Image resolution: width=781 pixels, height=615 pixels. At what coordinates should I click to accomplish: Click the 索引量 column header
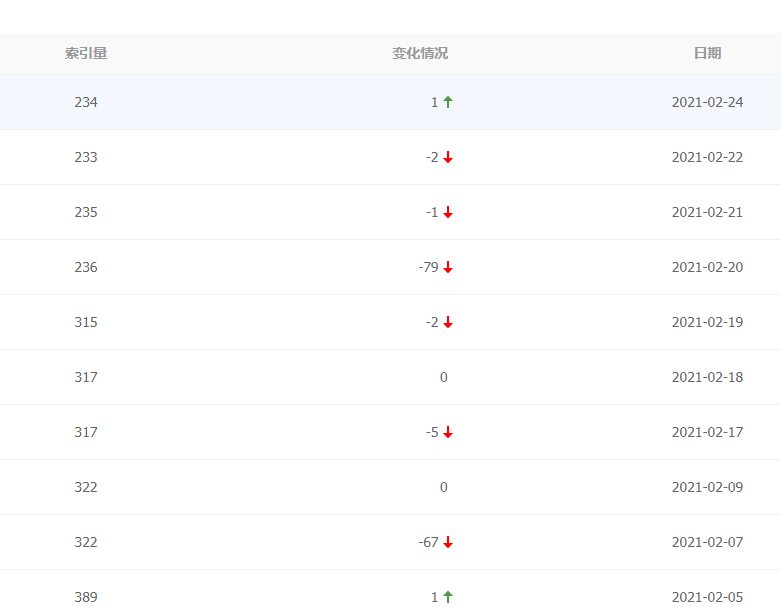[x=86, y=53]
